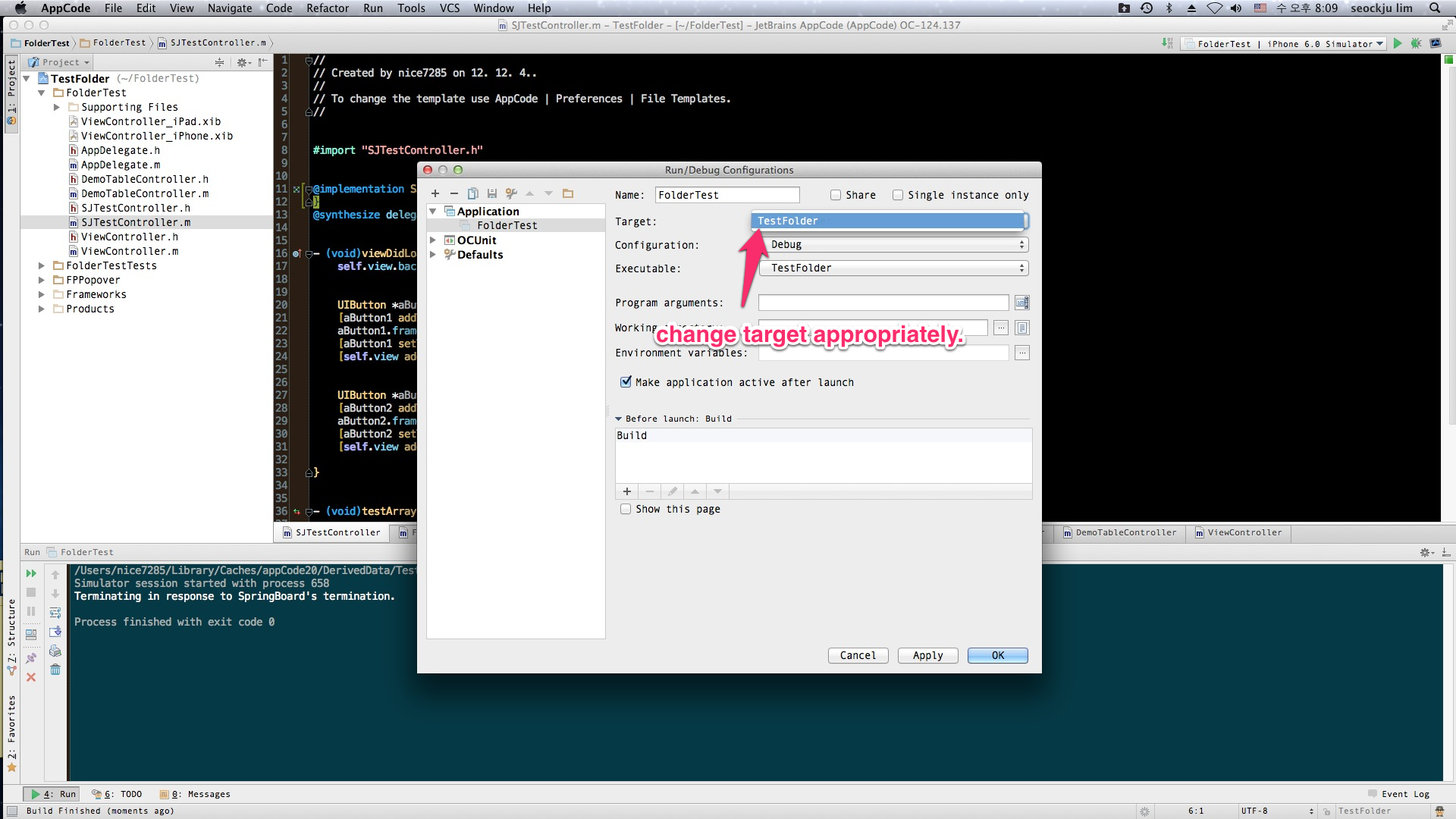The image size is (1456, 819).
Task: Open the Favorites side panel
Action: [11, 733]
